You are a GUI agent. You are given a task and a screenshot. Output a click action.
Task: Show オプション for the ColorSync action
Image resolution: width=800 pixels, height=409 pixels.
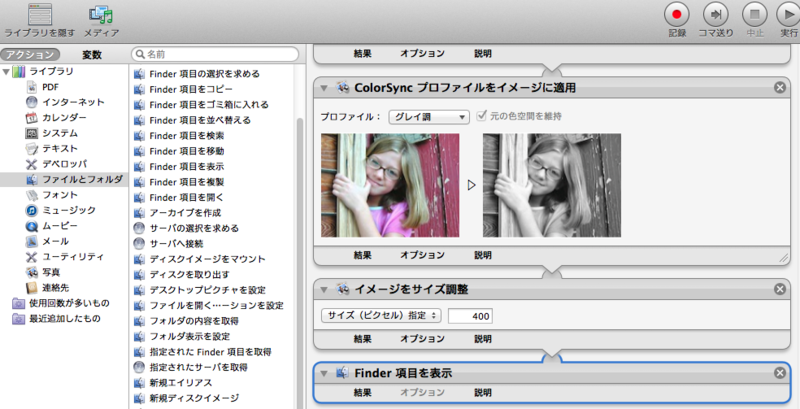click(422, 255)
